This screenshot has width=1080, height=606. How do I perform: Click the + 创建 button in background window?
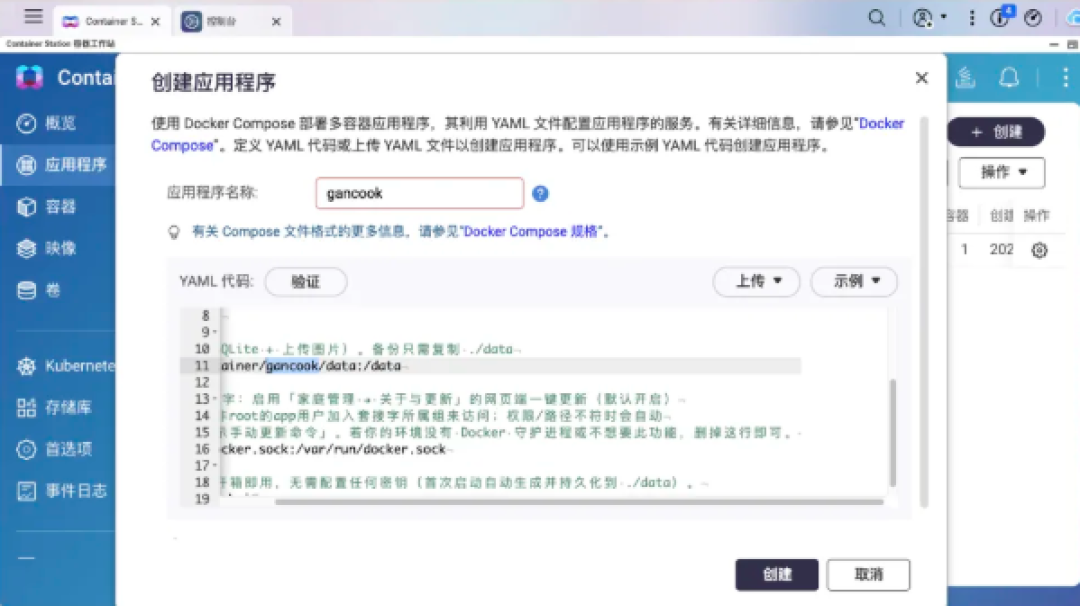pos(996,132)
